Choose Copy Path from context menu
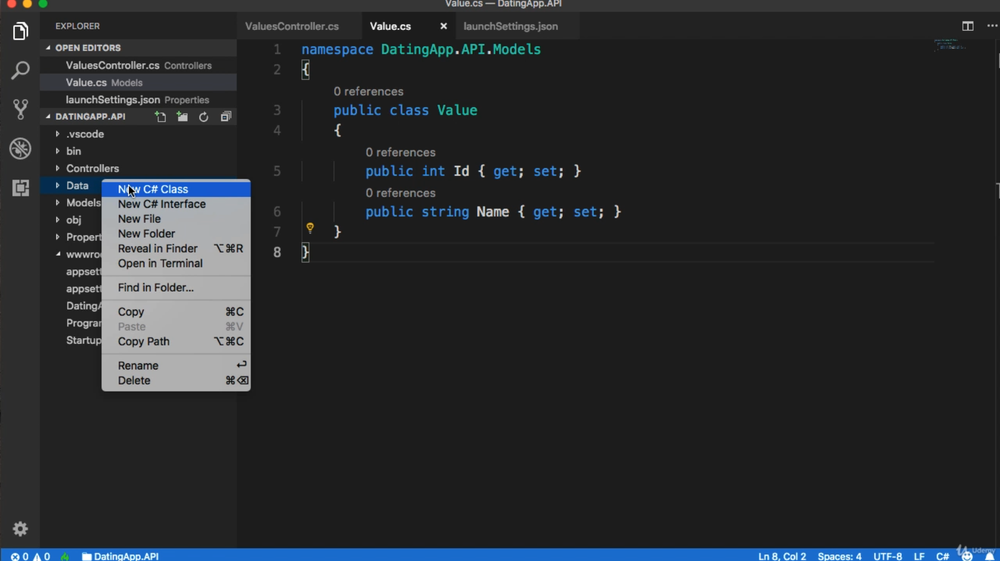 tap(176, 341)
